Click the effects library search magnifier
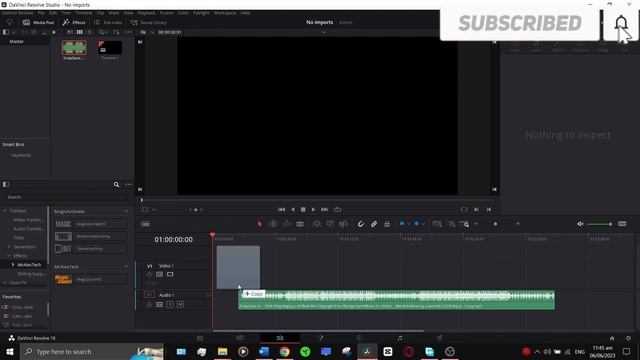This screenshot has width=640, height=360. 116,184
